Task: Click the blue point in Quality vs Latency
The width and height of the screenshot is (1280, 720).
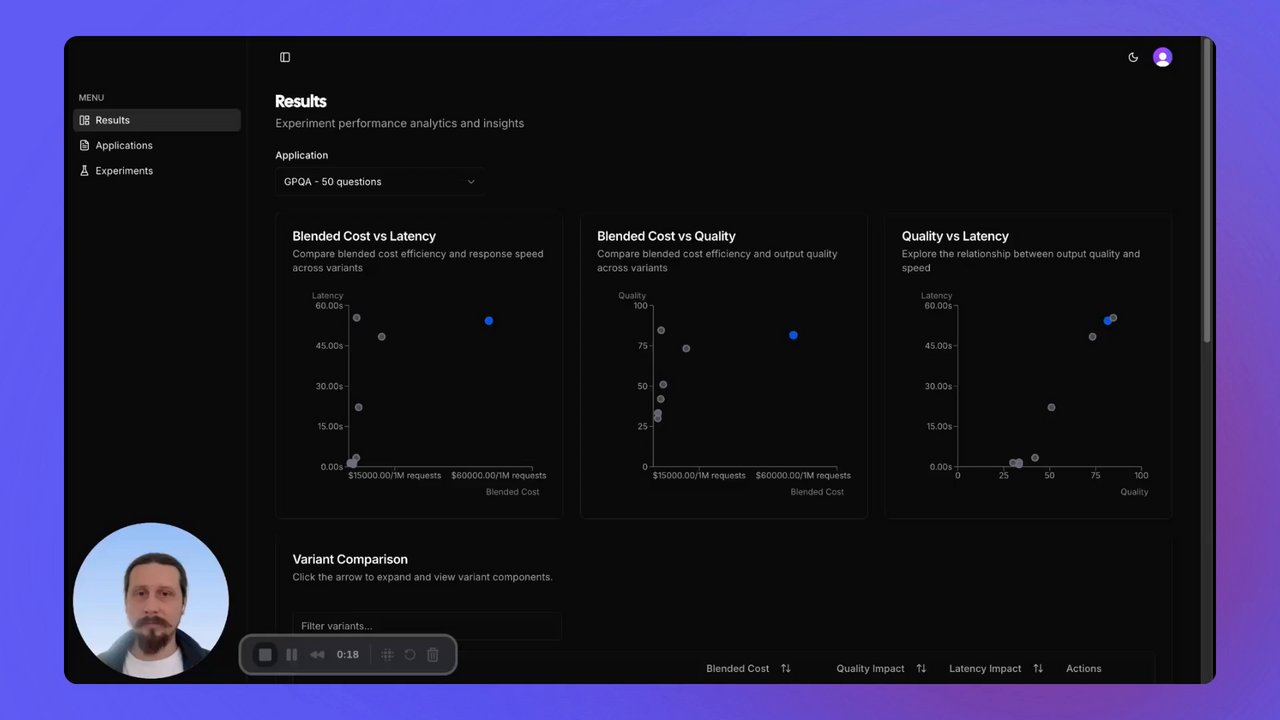Action: pos(1107,321)
